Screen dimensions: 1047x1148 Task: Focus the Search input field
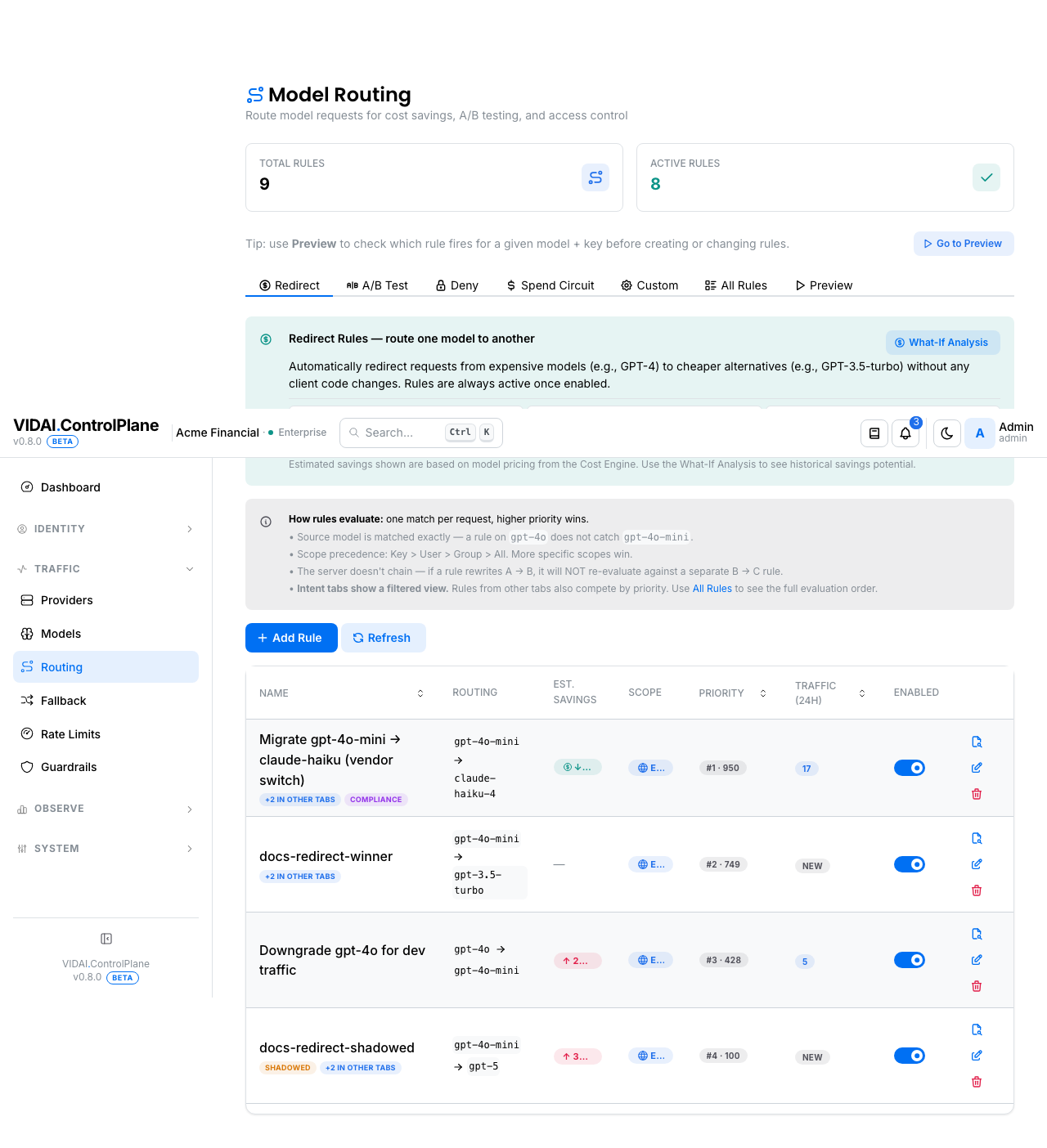coord(421,433)
